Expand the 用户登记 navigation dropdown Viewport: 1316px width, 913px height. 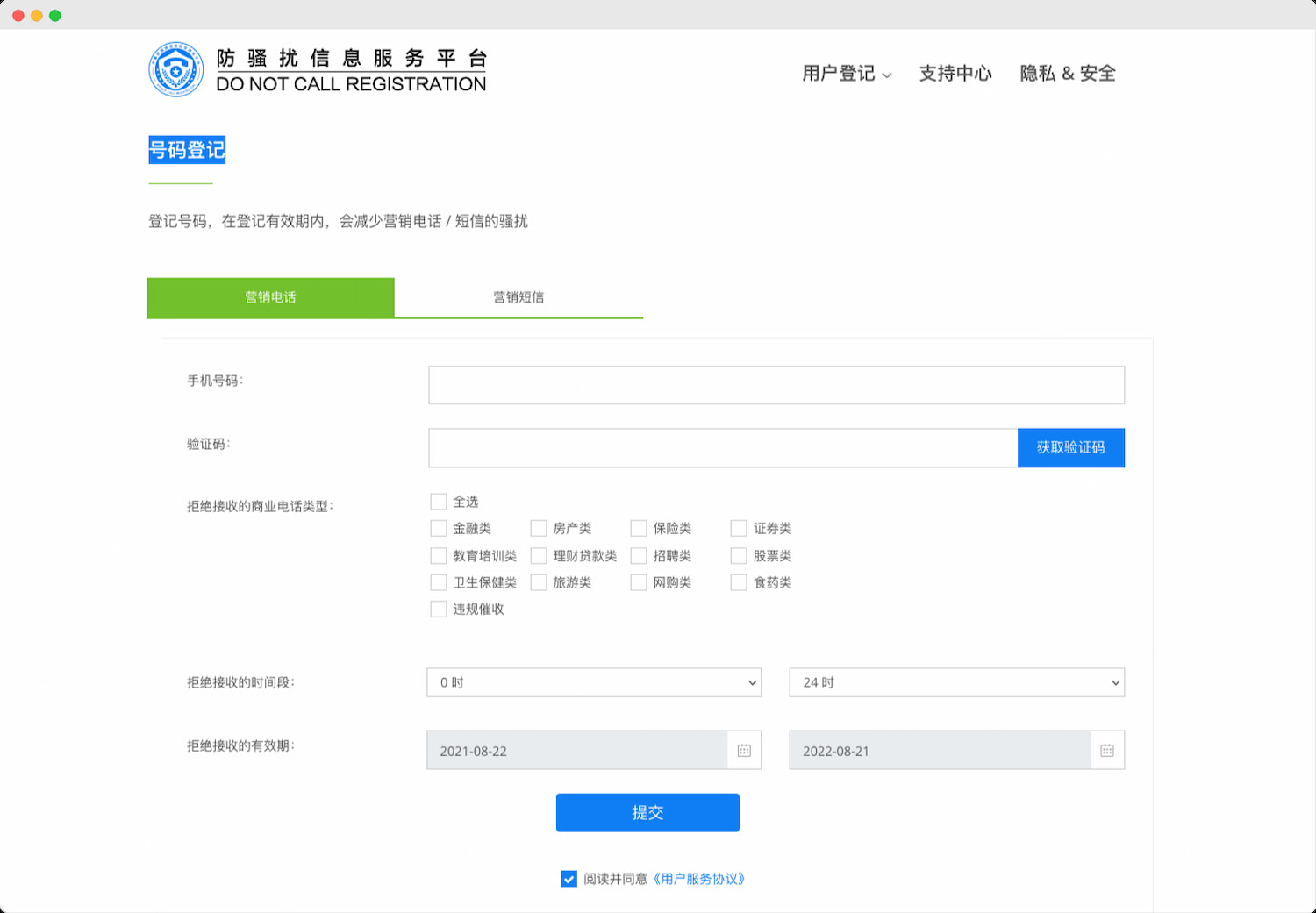[845, 75]
